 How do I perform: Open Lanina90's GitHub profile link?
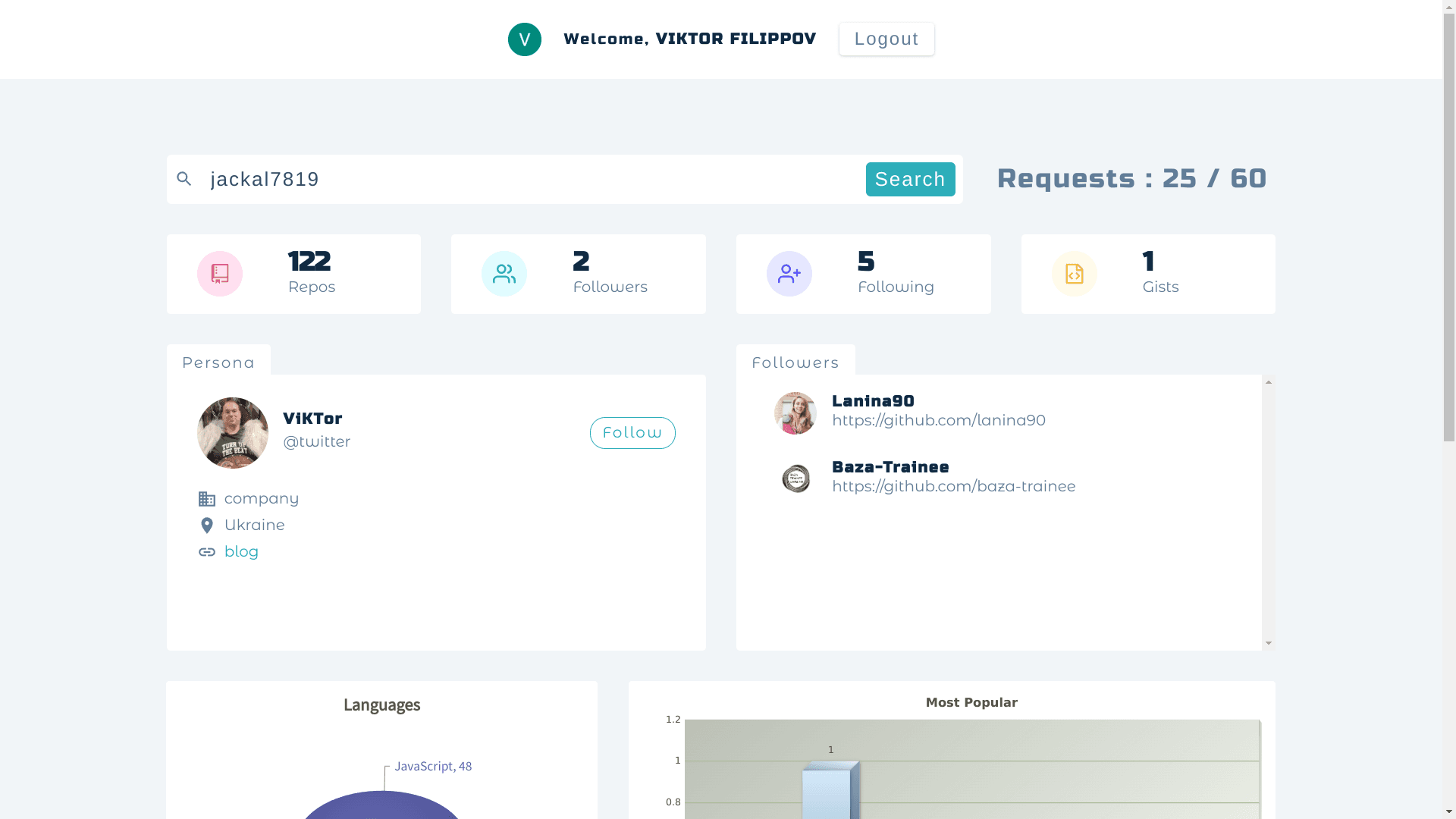tap(938, 421)
